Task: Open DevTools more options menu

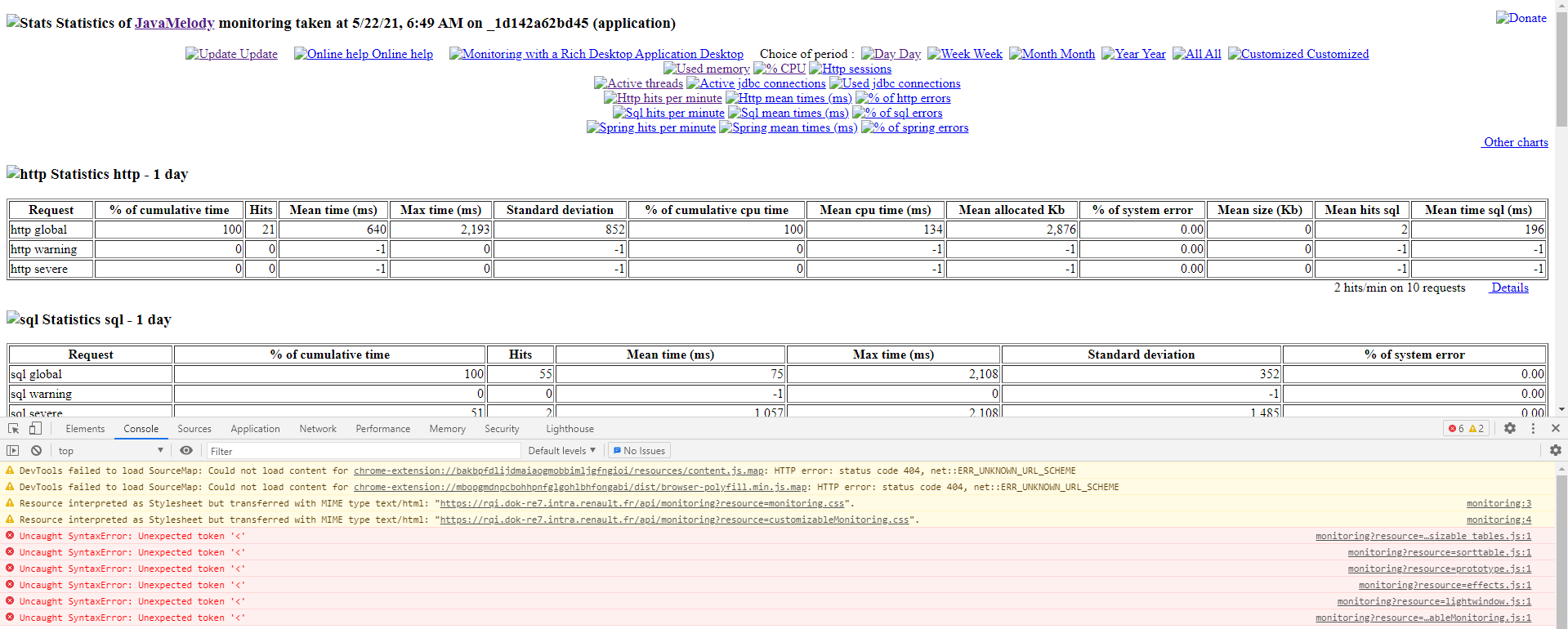Action: tap(1533, 428)
